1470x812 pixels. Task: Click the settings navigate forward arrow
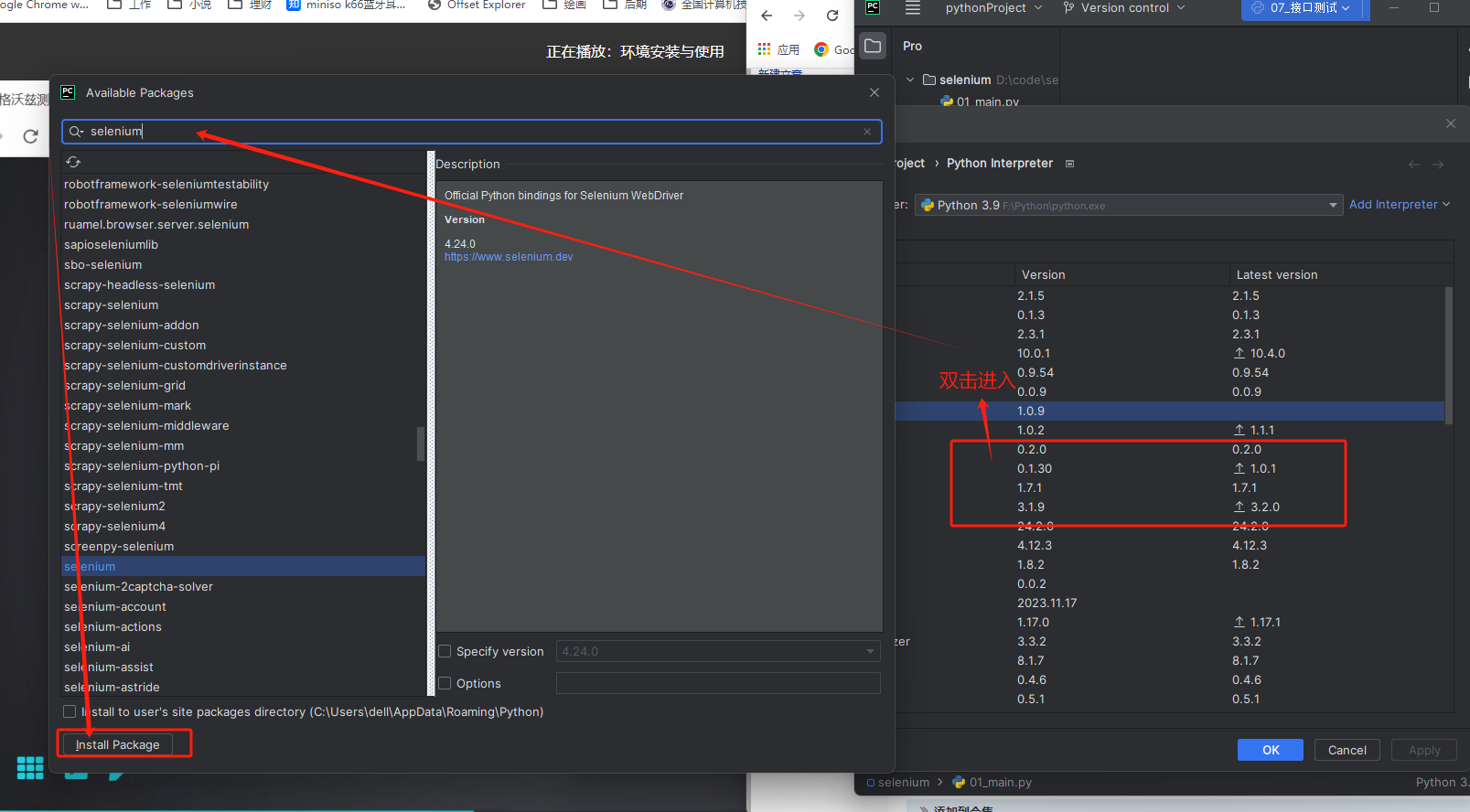[1438, 165]
